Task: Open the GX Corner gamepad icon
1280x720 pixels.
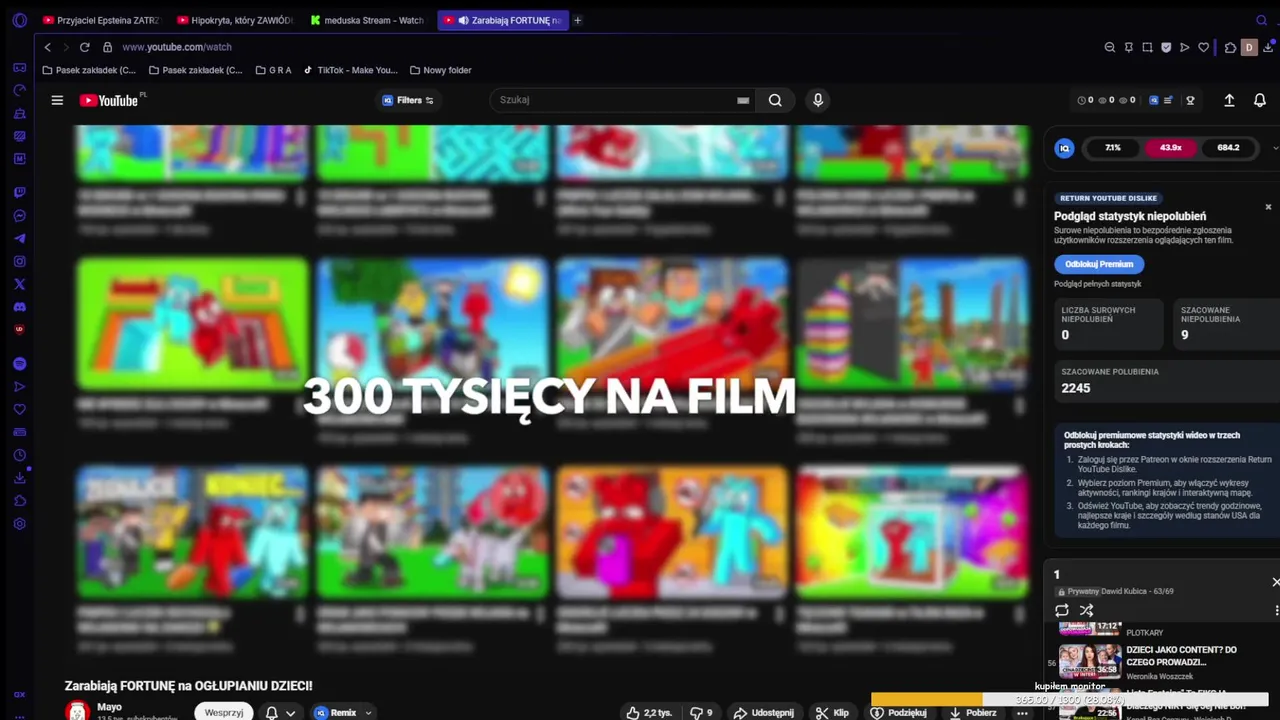Action: pos(19,67)
